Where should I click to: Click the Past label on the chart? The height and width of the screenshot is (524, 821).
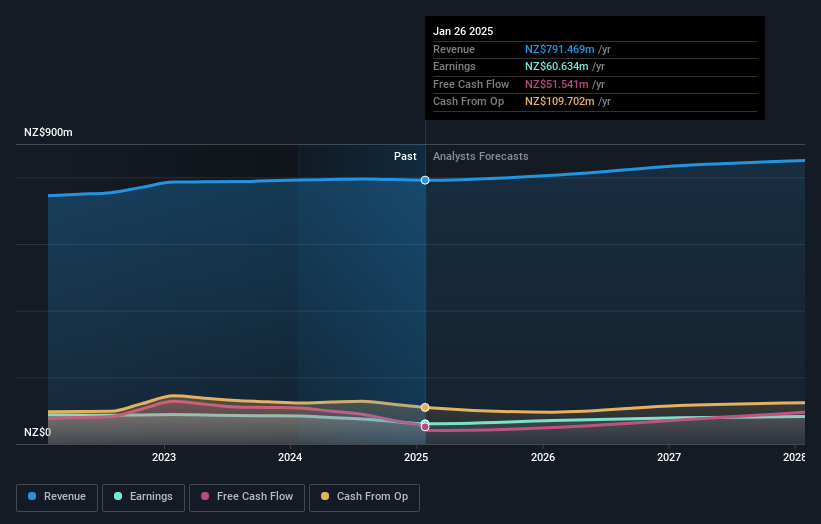[x=405, y=156]
